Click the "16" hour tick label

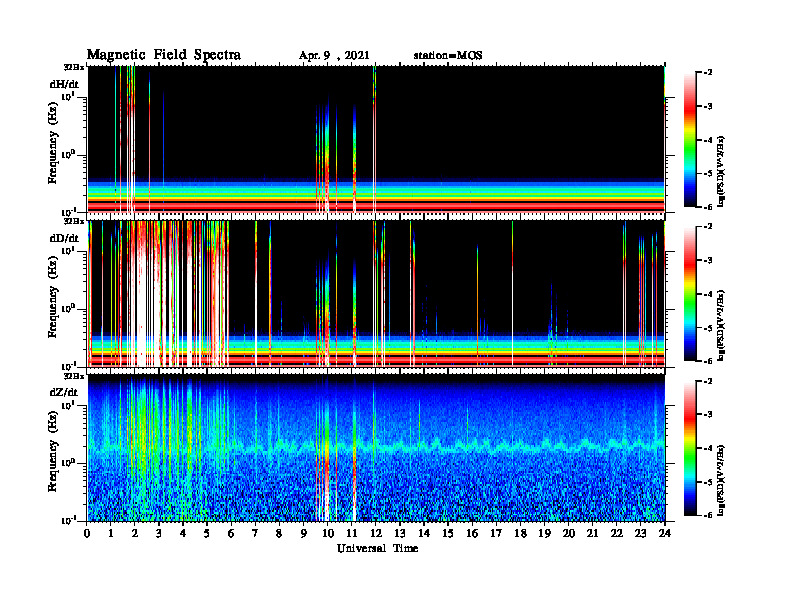[x=472, y=533]
